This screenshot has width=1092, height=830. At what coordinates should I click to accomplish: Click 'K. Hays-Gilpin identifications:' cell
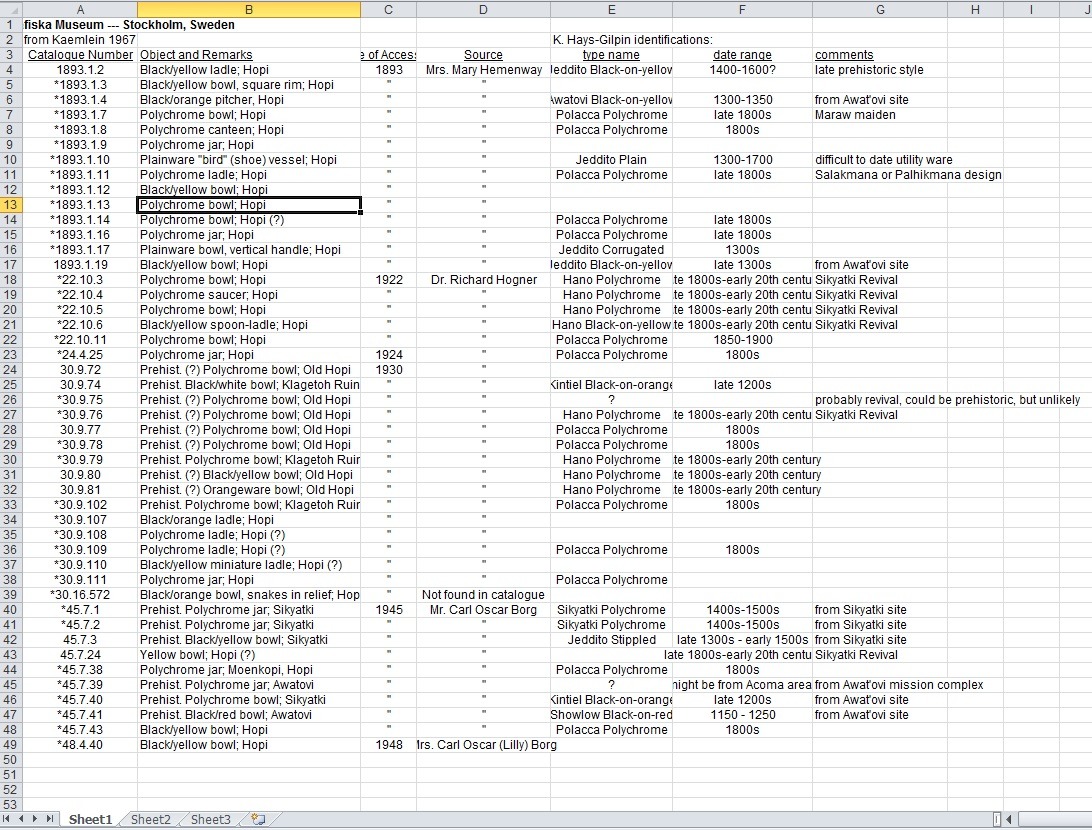[x=632, y=40]
